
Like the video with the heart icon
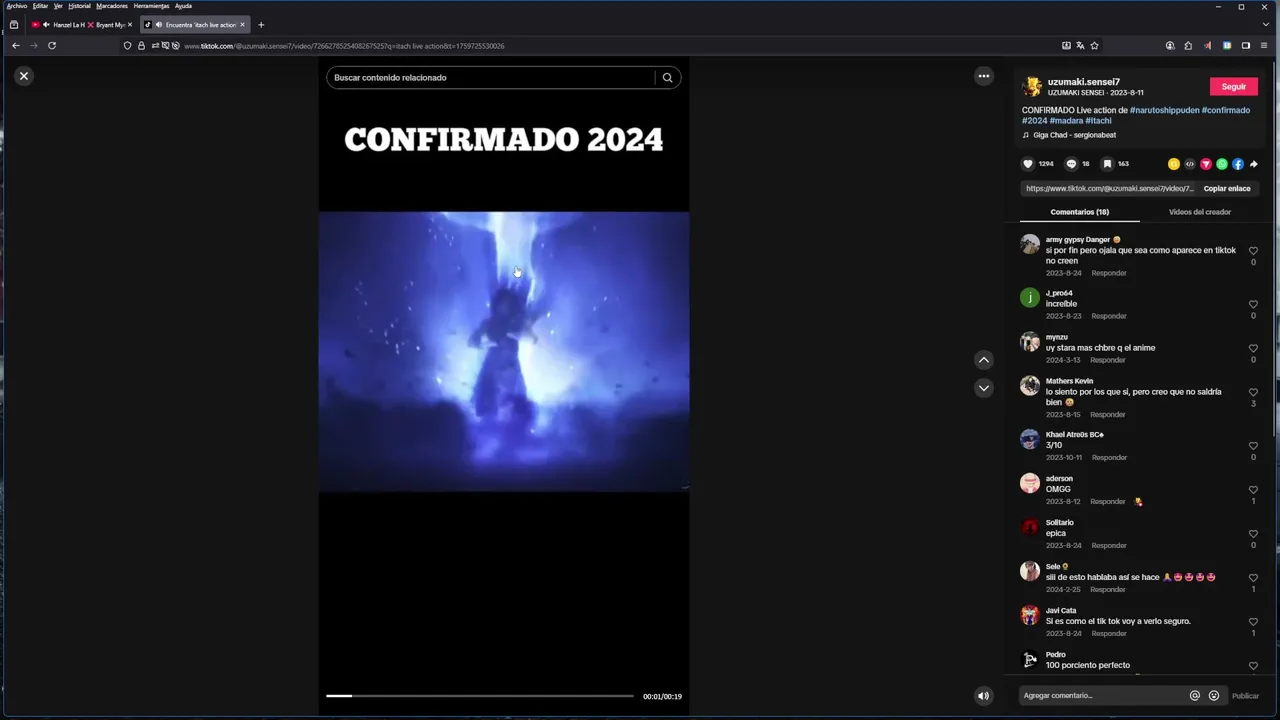coord(1027,164)
